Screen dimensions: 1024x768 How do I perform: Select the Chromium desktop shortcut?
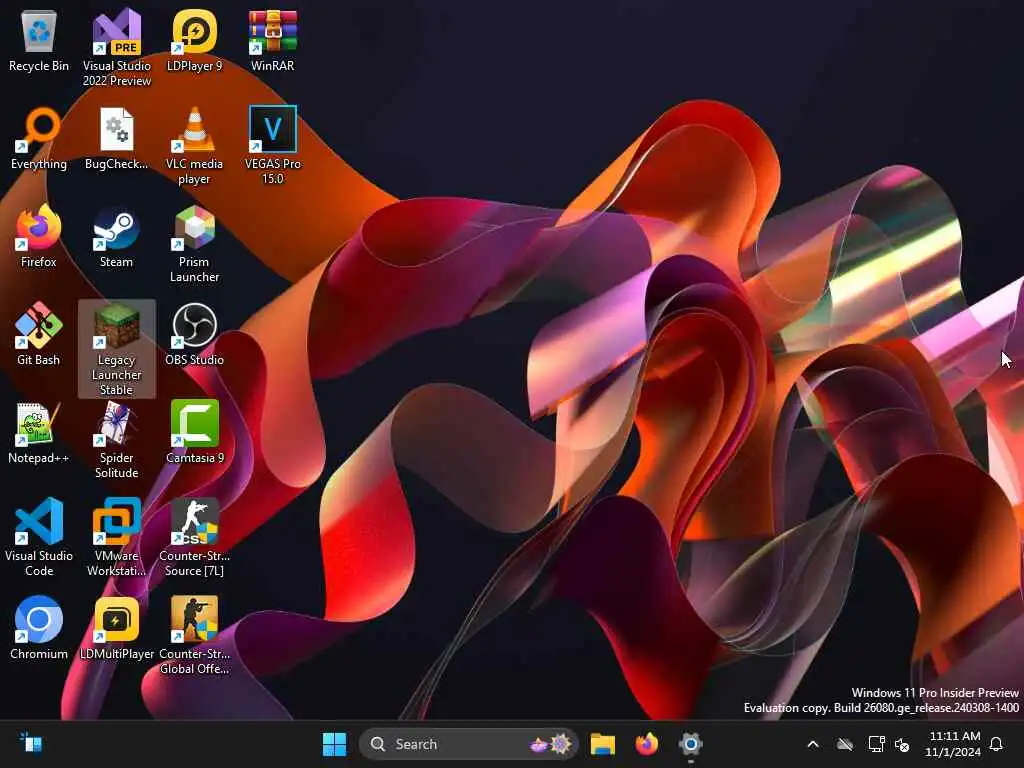(39, 628)
